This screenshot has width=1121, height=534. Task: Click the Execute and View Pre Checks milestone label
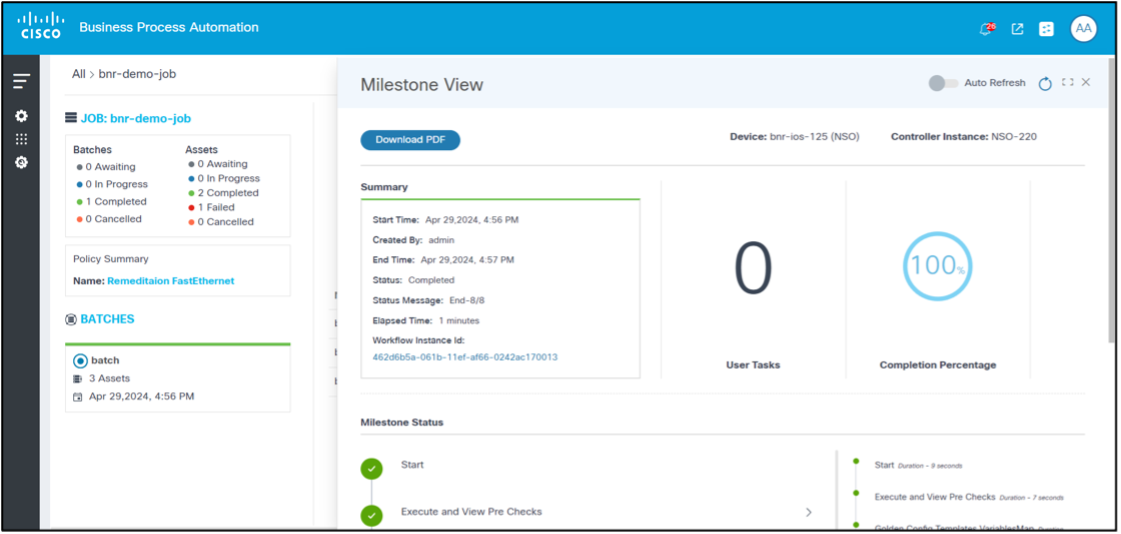471,512
